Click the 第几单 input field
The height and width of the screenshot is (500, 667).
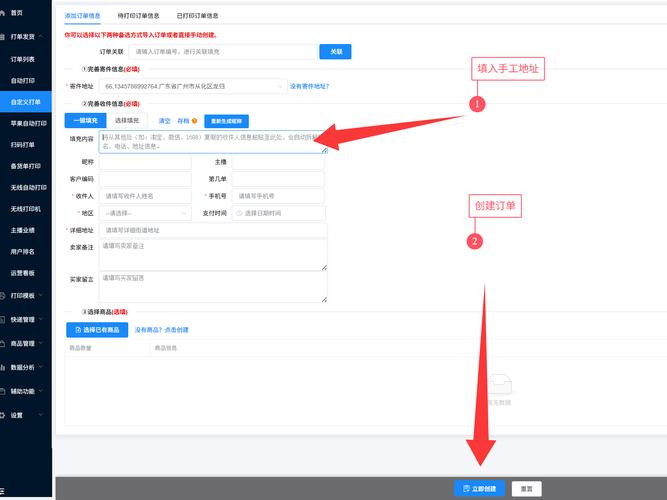(x=278, y=179)
